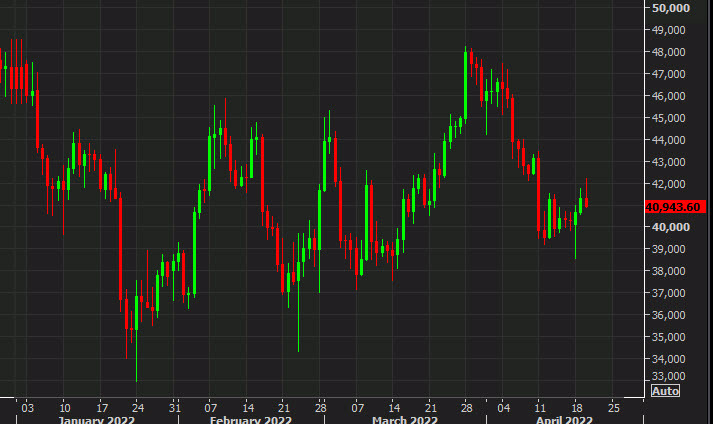This screenshot has height=424, width=713.
Task: Click the 34,000 price axis label
Action: click(668, 359)
